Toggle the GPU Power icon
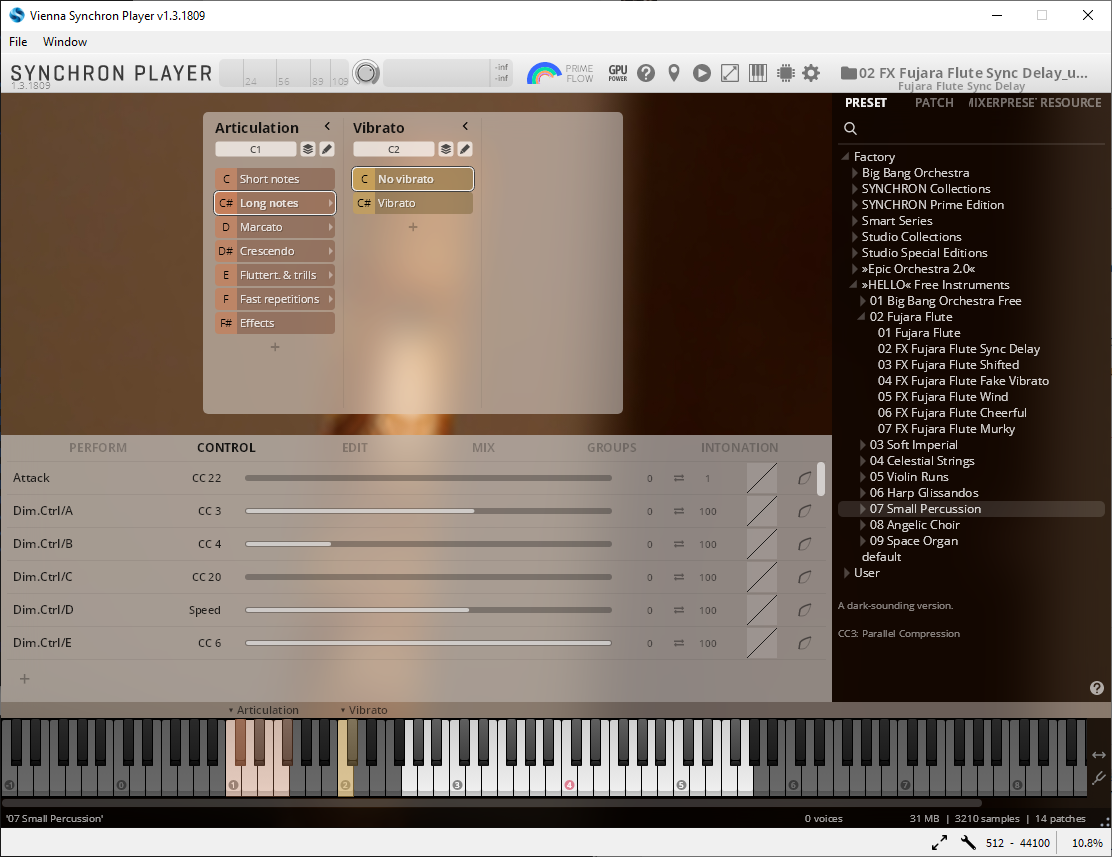Image resolution: width=1112 pixels, height=857 pixels. [618, 72]
